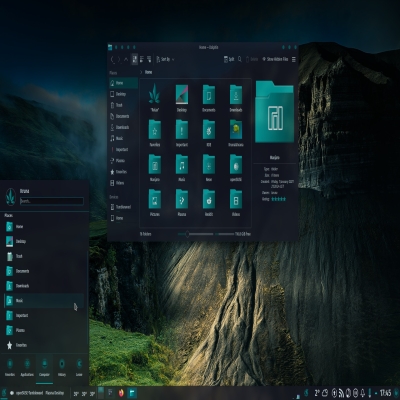Switch to the Applications tab in launcher

tap(27, 368)
